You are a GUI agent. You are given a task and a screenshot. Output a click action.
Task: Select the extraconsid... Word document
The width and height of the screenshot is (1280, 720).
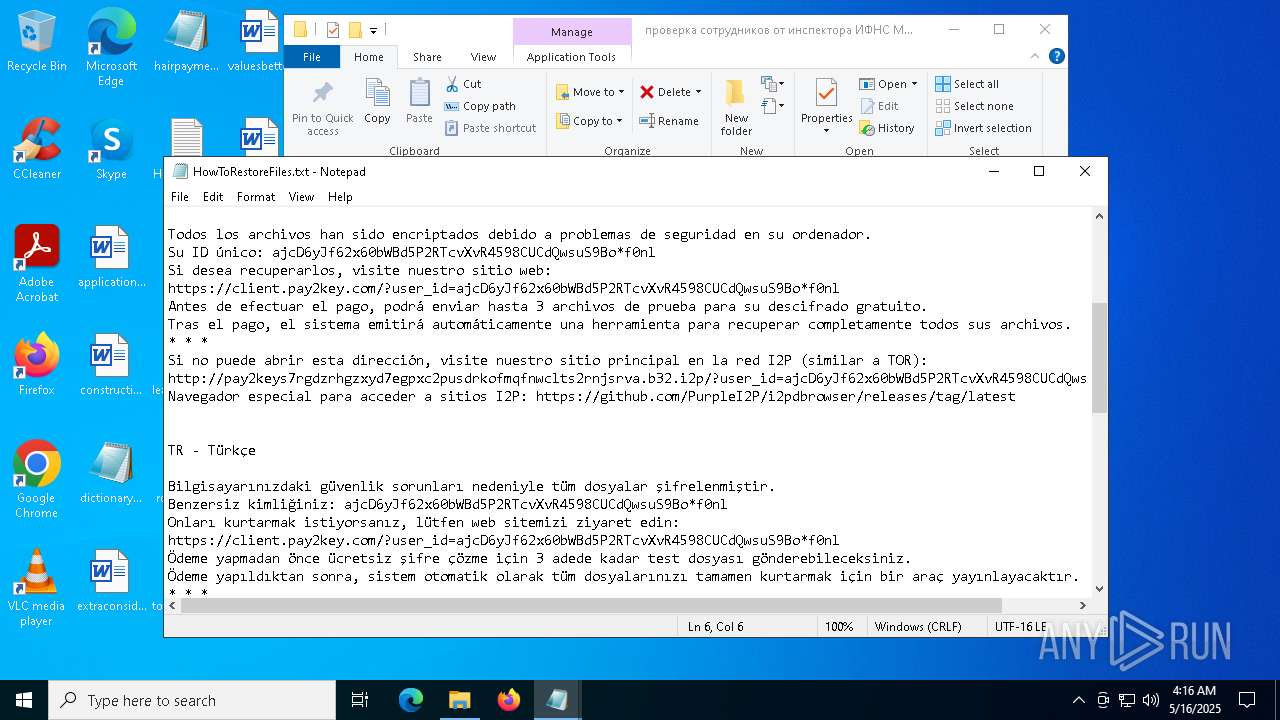[111, 582]
